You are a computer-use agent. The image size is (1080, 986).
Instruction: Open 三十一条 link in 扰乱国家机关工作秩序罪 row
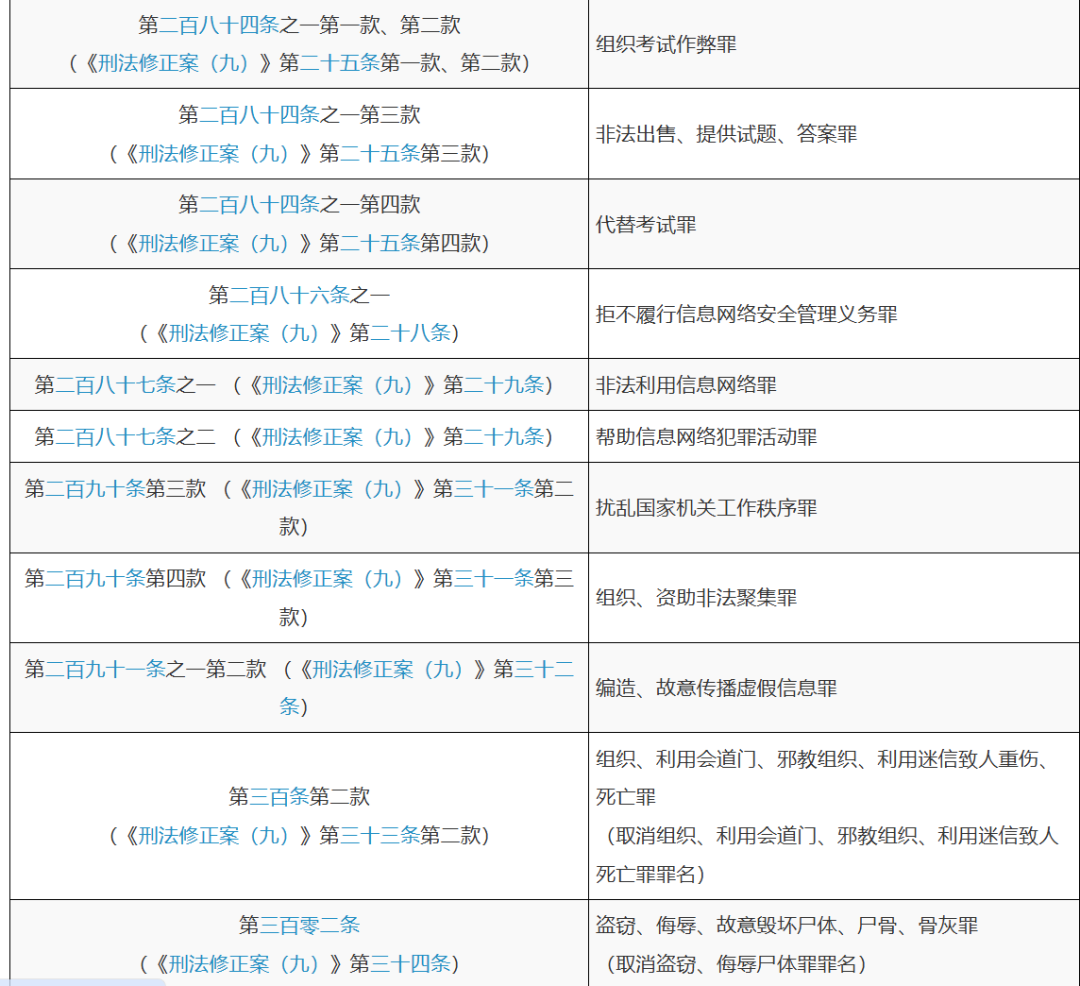click(x=493, y=489)
